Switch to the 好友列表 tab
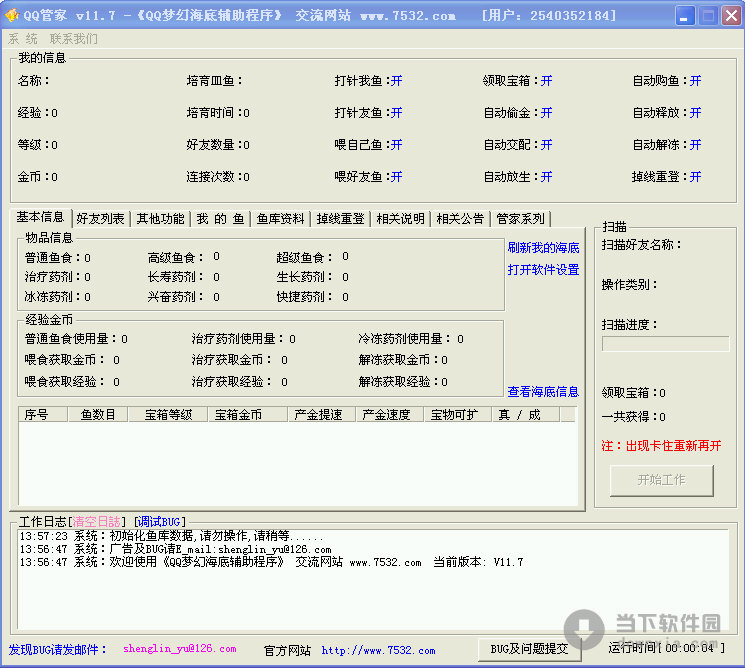 [x=100, y=219]
